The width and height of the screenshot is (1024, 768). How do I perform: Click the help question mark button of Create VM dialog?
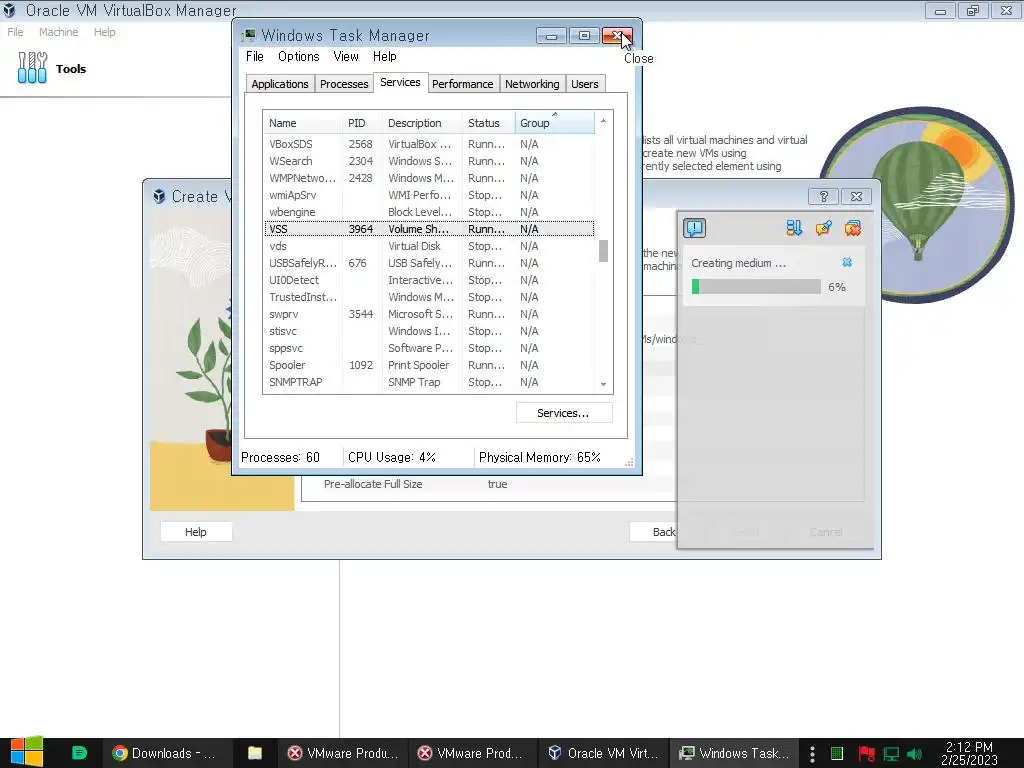coord(824,196)
